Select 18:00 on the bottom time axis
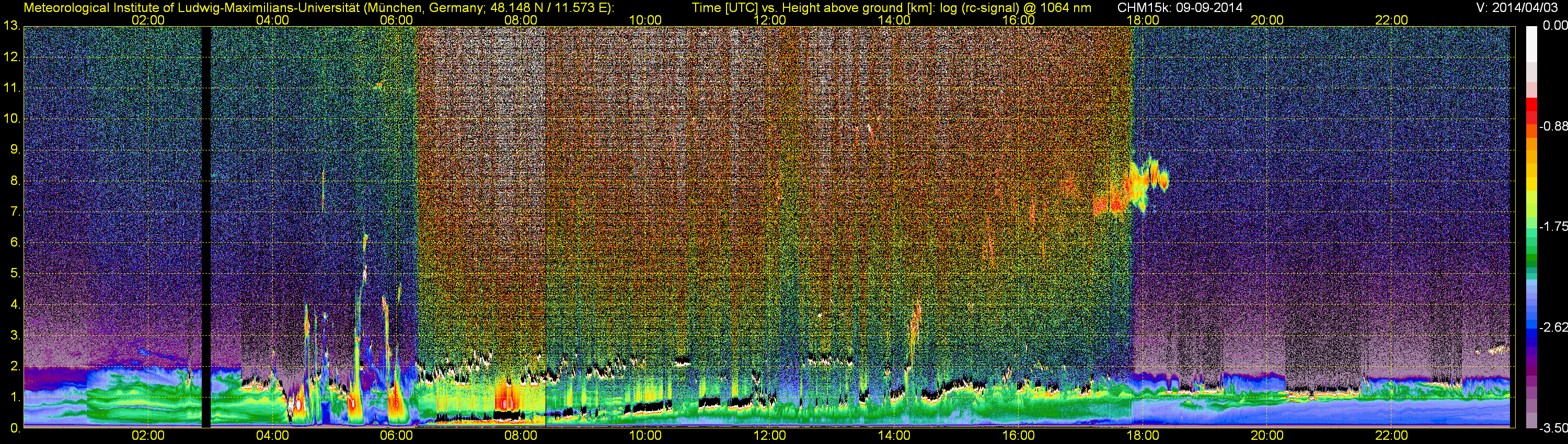The image size is (1568, 444). coord(1143,436)
